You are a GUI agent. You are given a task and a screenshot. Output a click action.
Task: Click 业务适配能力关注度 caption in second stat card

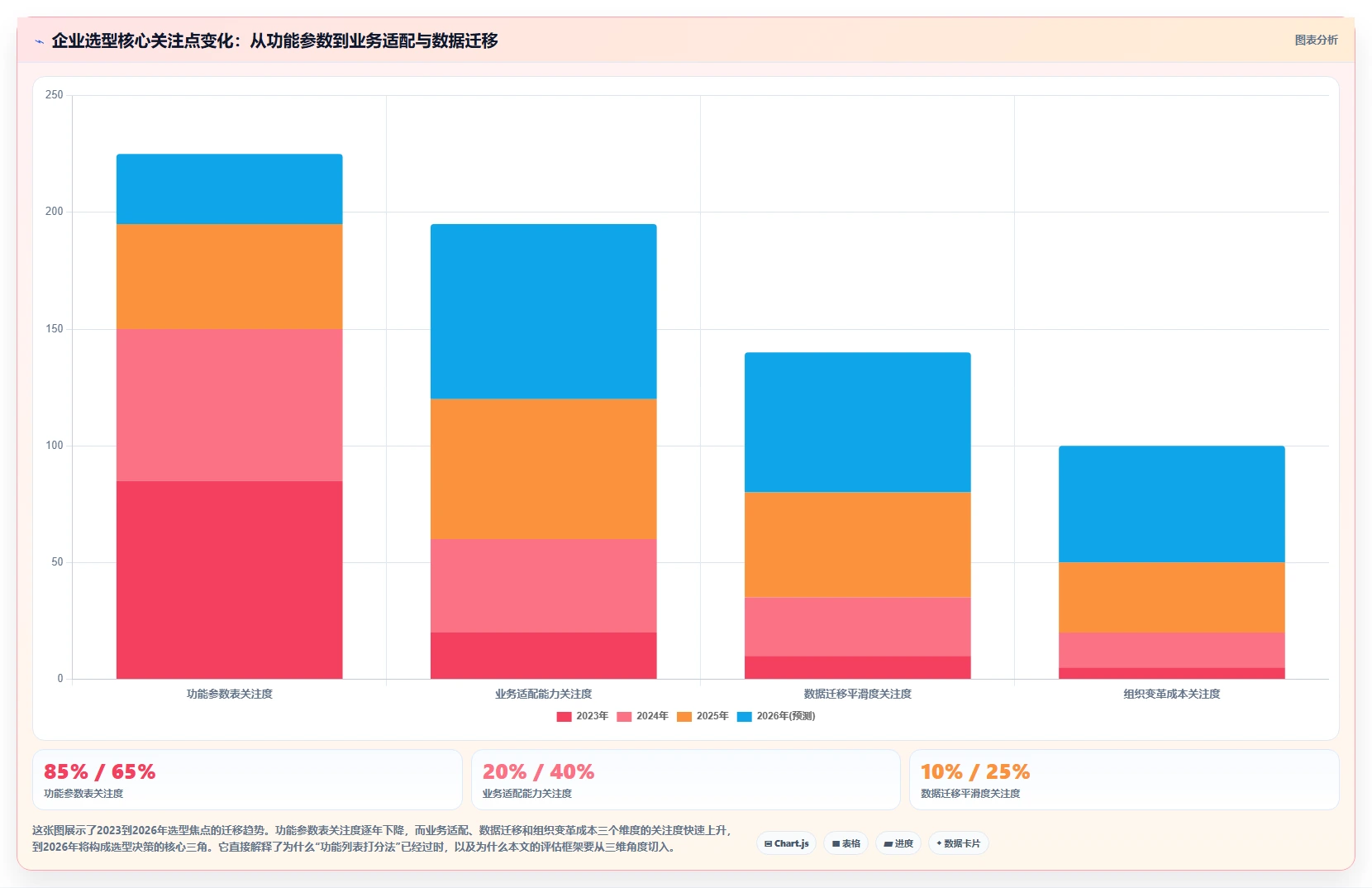[x=527, y=794]
